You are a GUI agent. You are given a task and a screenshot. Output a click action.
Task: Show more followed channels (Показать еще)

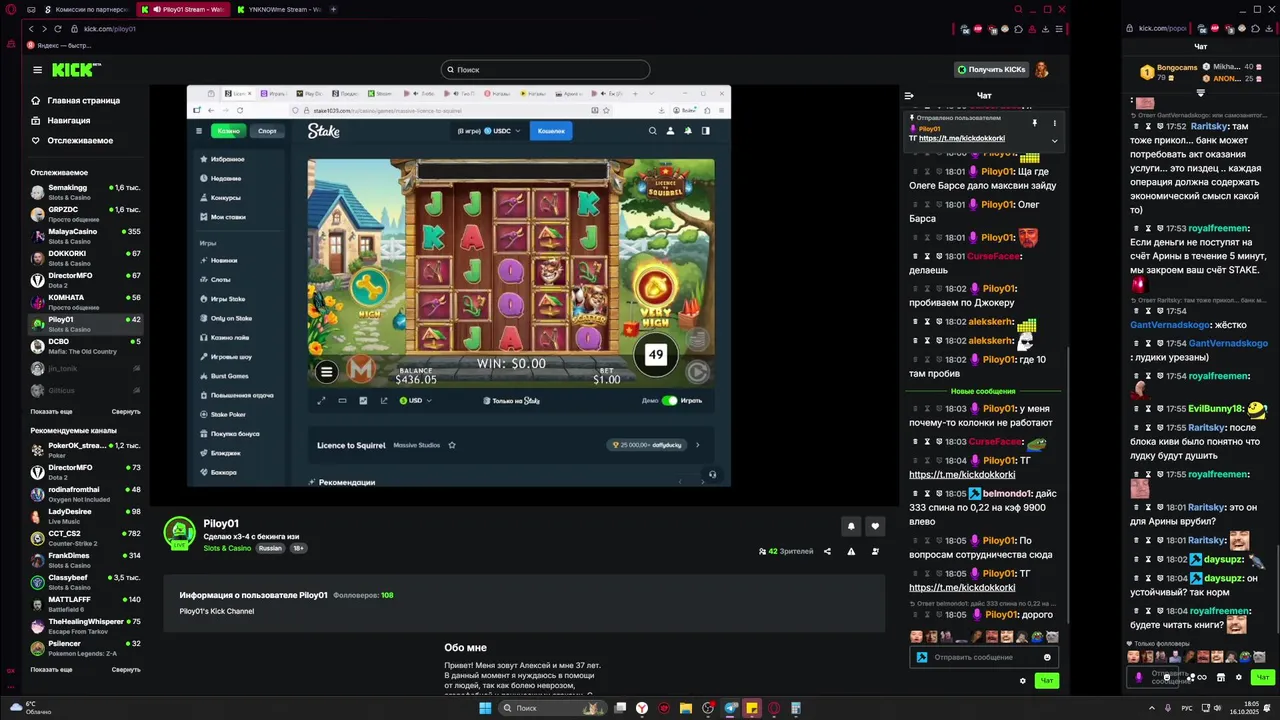(51, 411)
